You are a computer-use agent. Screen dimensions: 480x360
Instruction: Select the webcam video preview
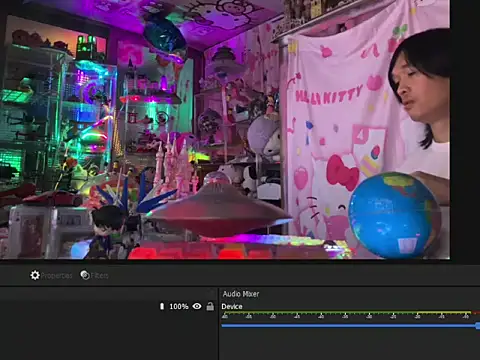tap(225, 129)
